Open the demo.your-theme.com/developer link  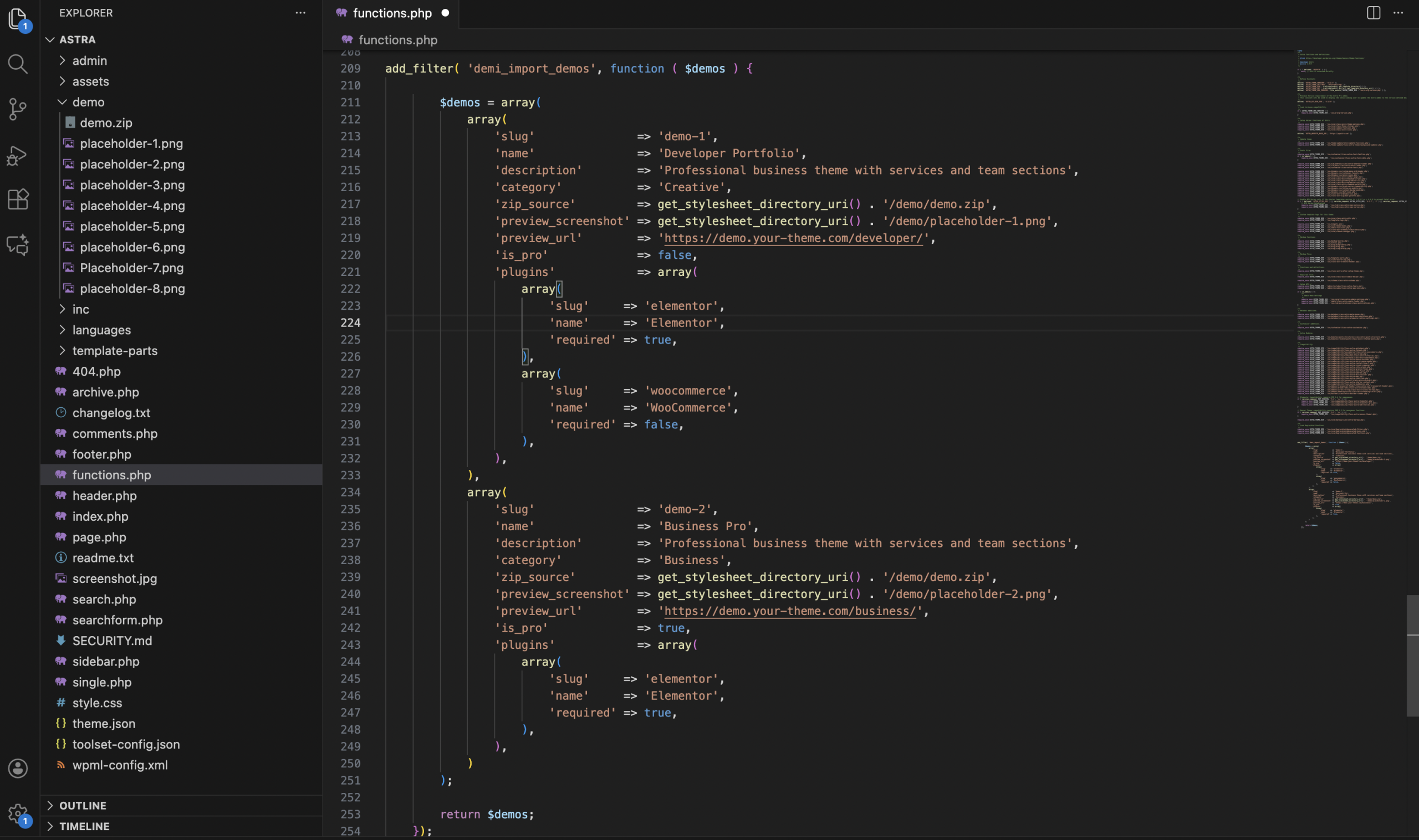point(793,238)
